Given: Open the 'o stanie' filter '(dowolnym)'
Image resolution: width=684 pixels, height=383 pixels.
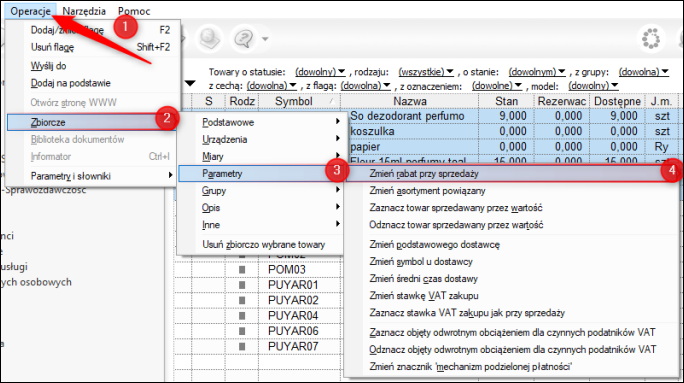Looking at the screenshot, I should tap(537, 72).
